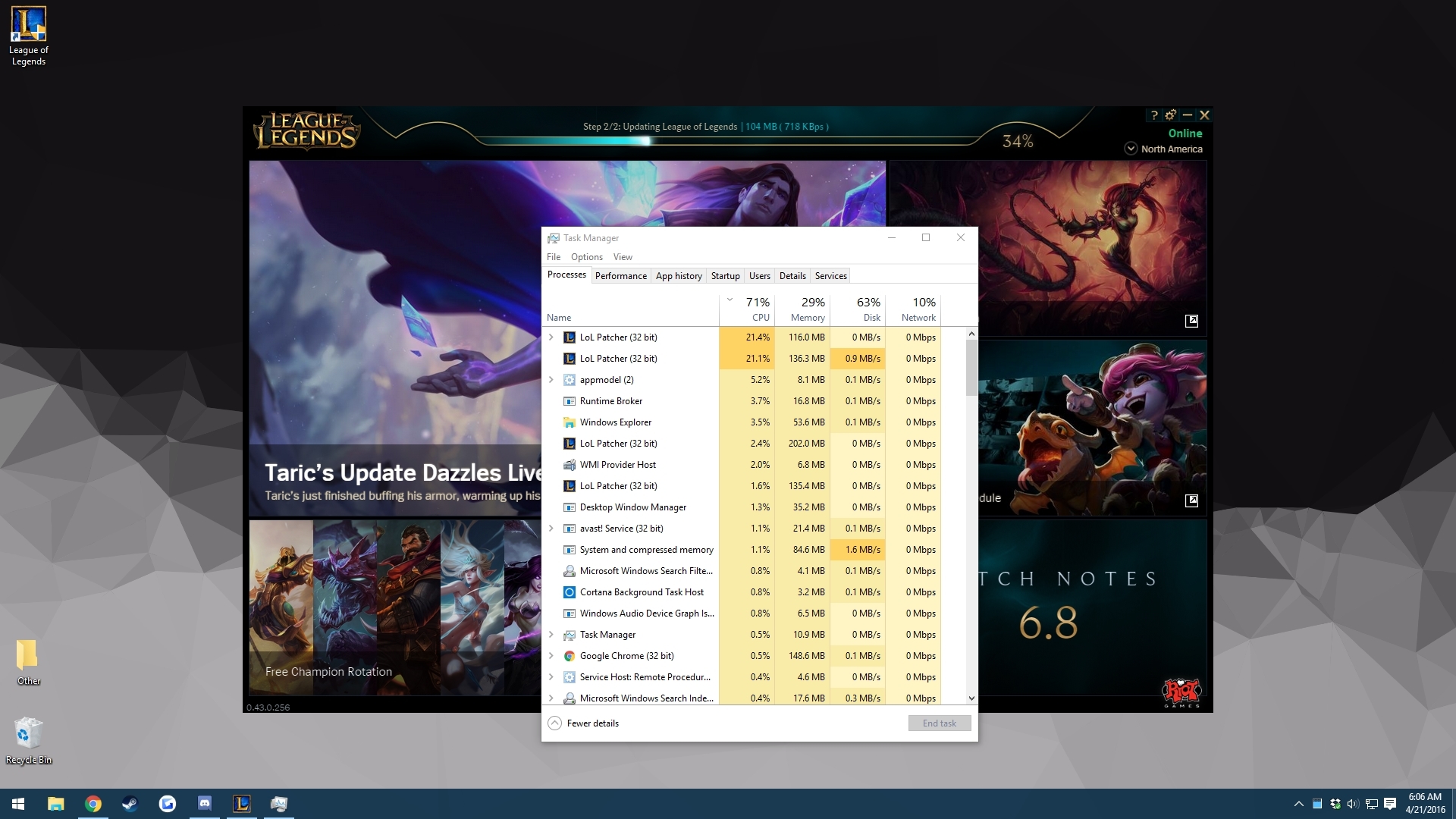Image resolution: width=1456 pixels, height=819 pixels.
Task: Click the League of Legends launcher logo
Action: click(x=306, y=130)
